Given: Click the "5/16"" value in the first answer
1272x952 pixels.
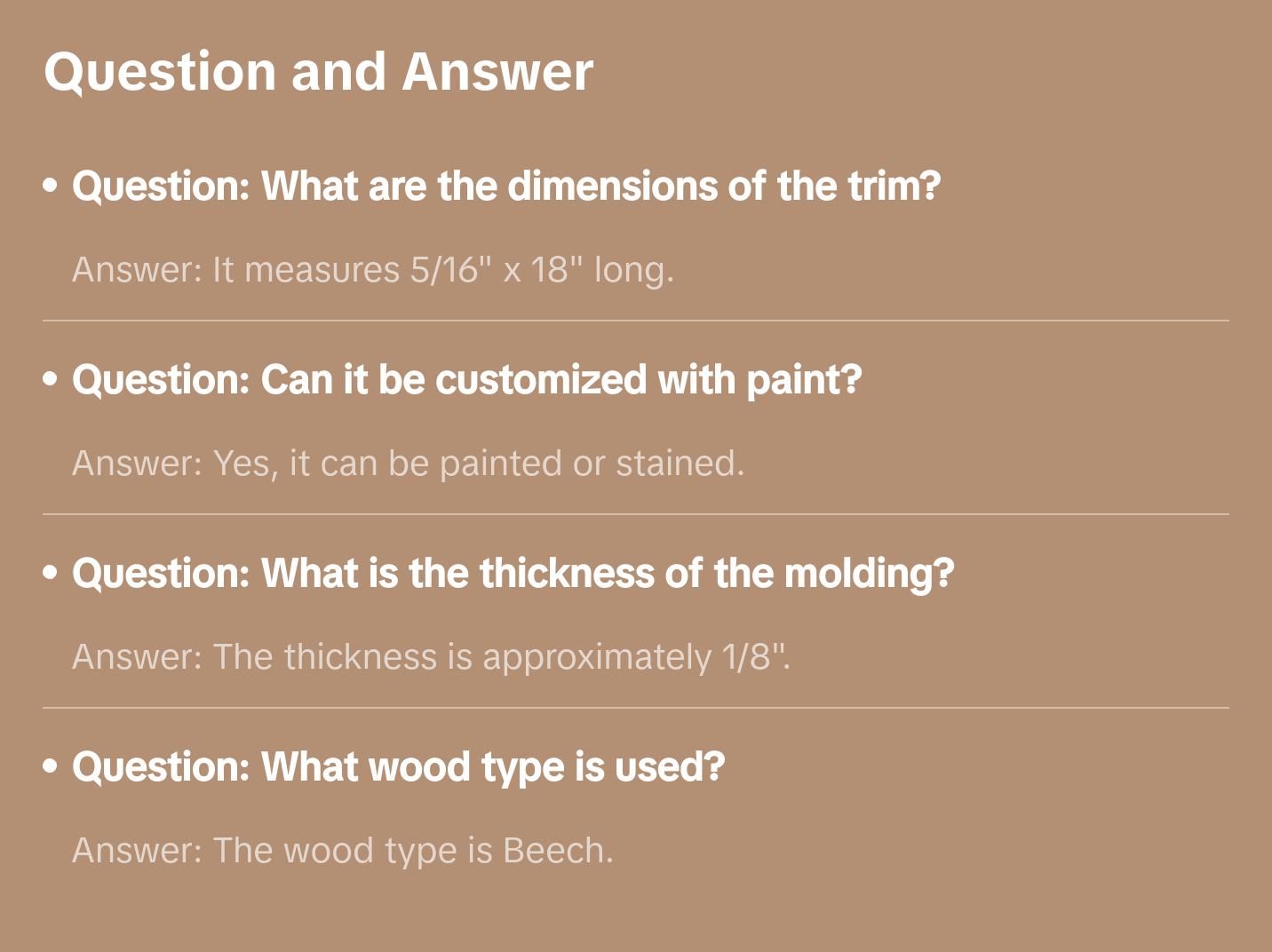Looking at the screenshot, I should click(x=451, y=270).
